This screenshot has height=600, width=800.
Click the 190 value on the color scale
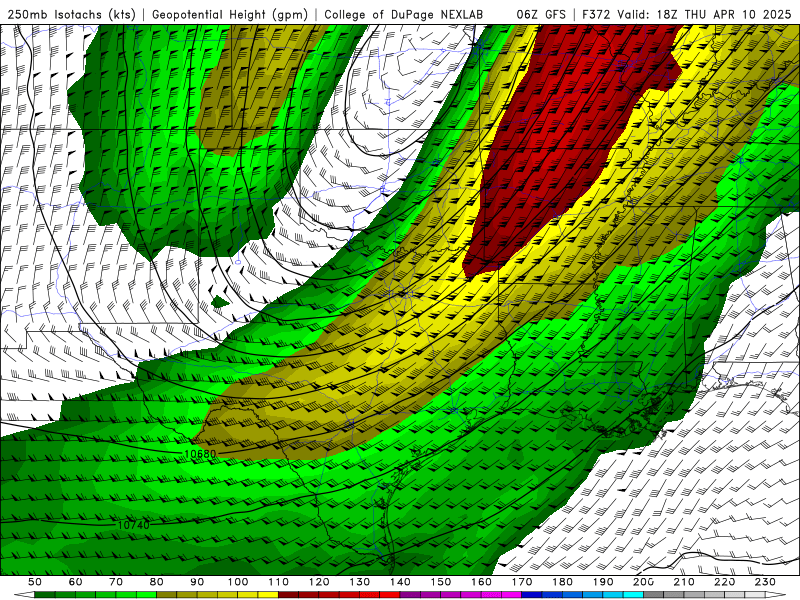point(603,582)
